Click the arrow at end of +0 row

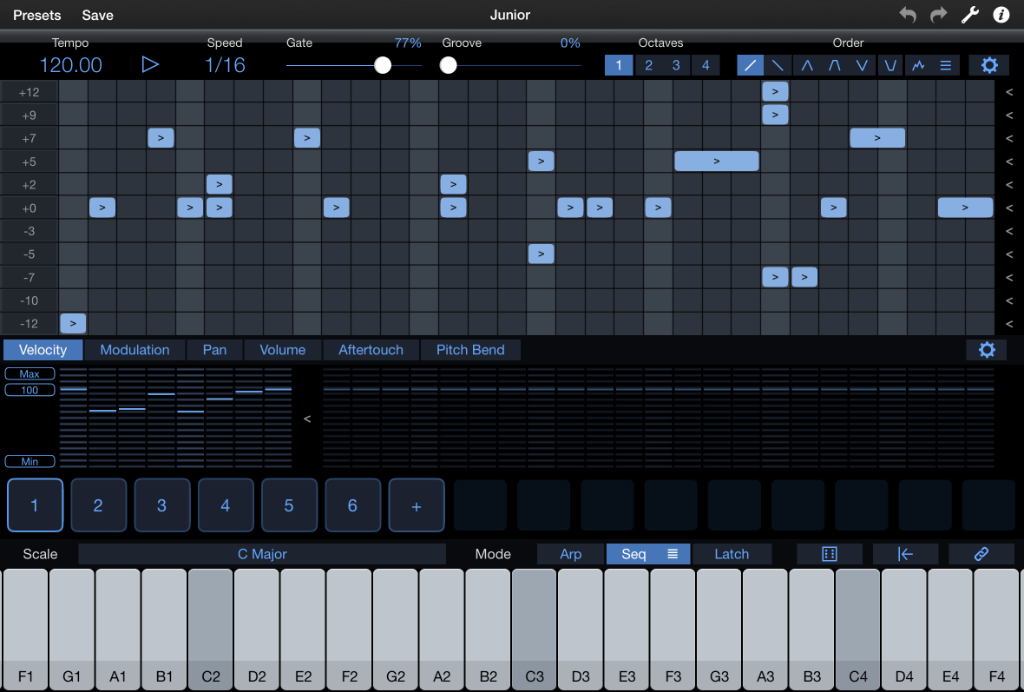(x=1009, y=208)
